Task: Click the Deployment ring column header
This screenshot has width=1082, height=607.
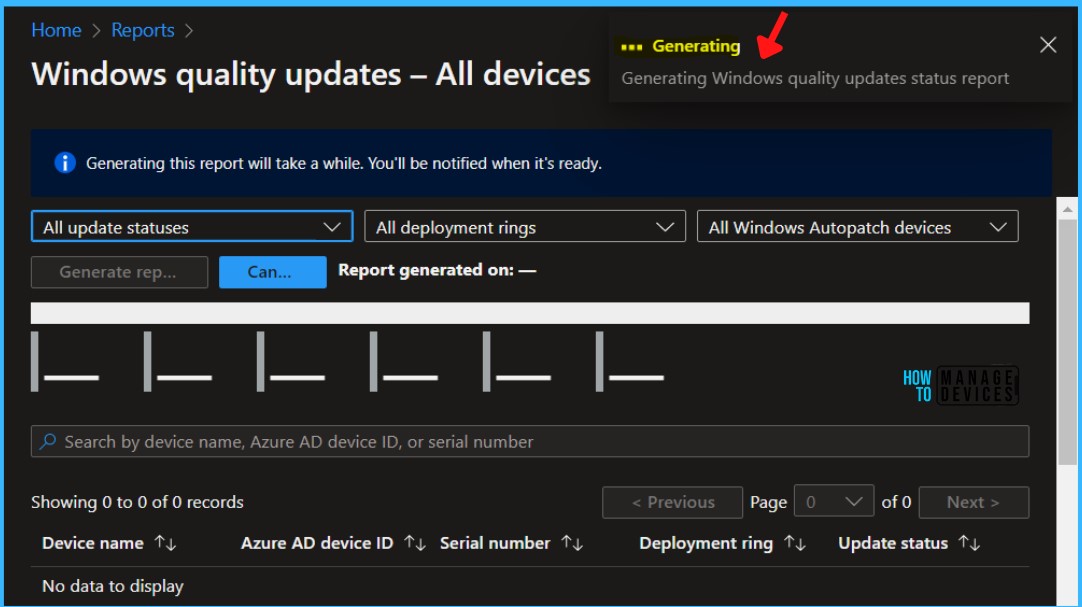Action: [x=706, y=544]
